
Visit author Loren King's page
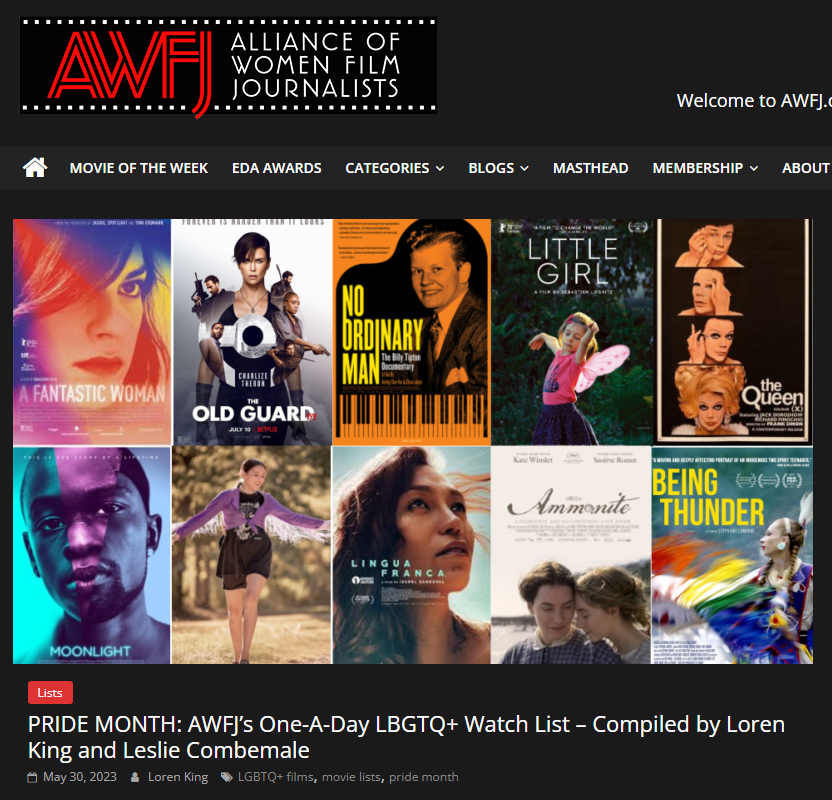(178, 777)
